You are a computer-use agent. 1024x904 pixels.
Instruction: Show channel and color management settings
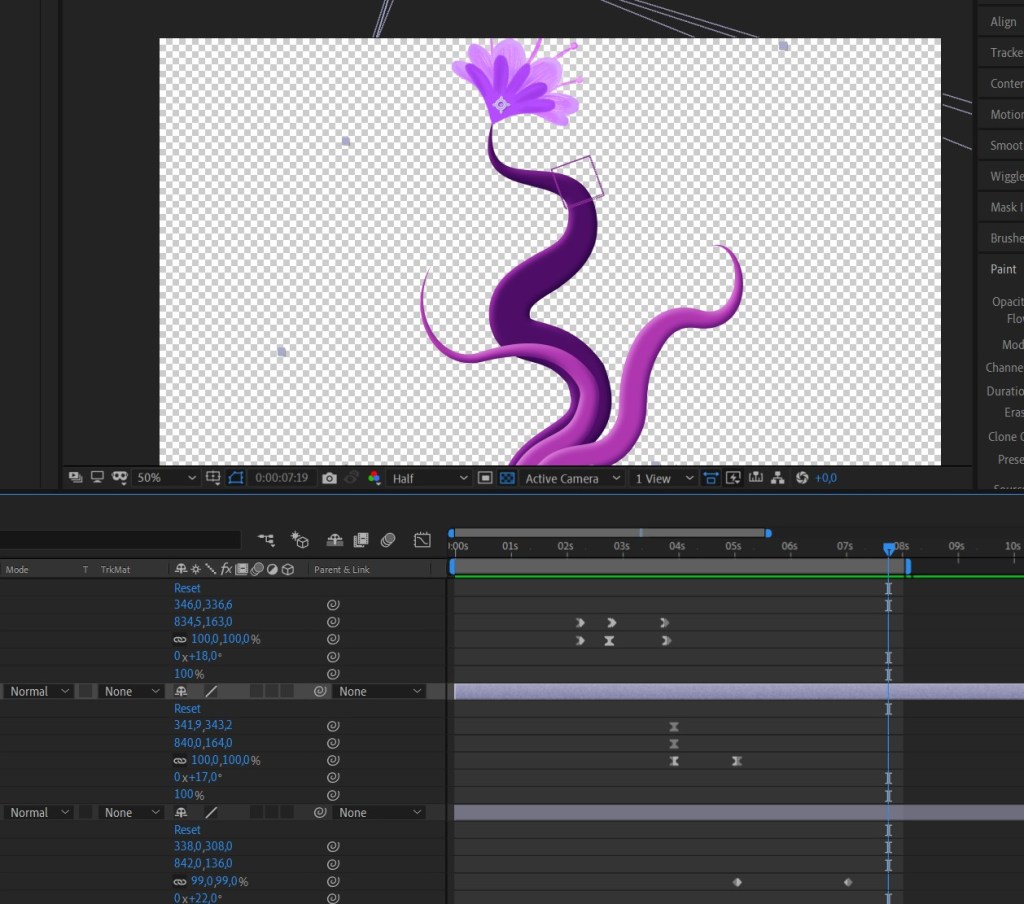[374, 478]
